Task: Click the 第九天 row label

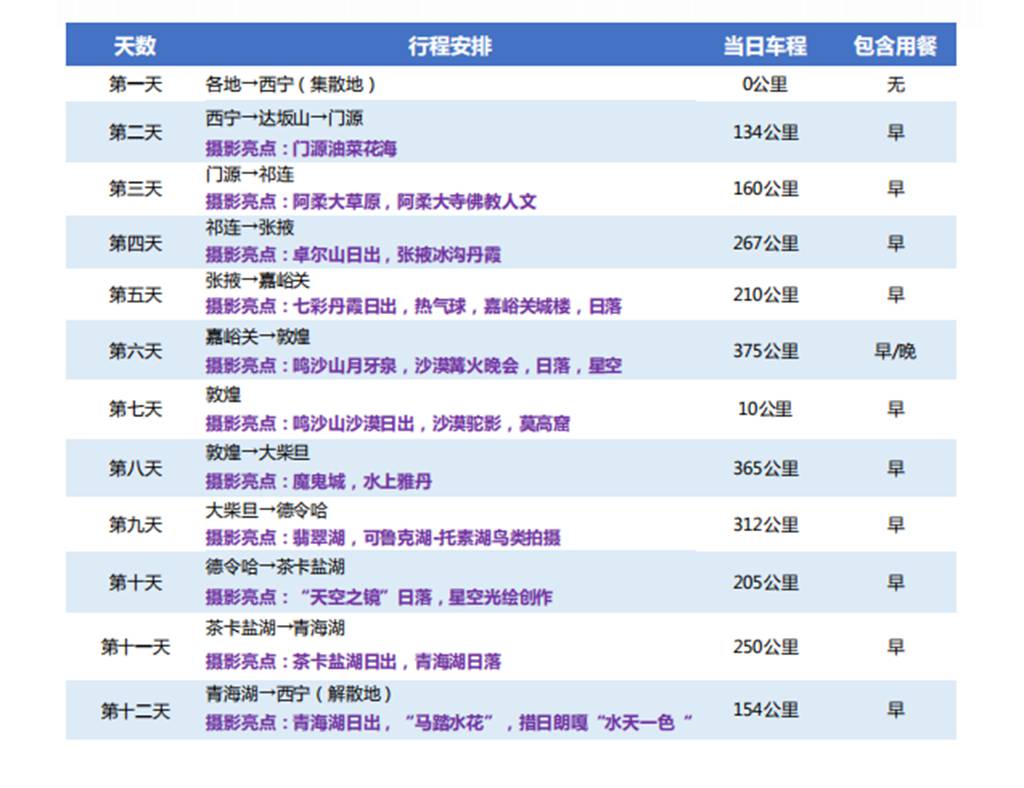Action: 135,524
